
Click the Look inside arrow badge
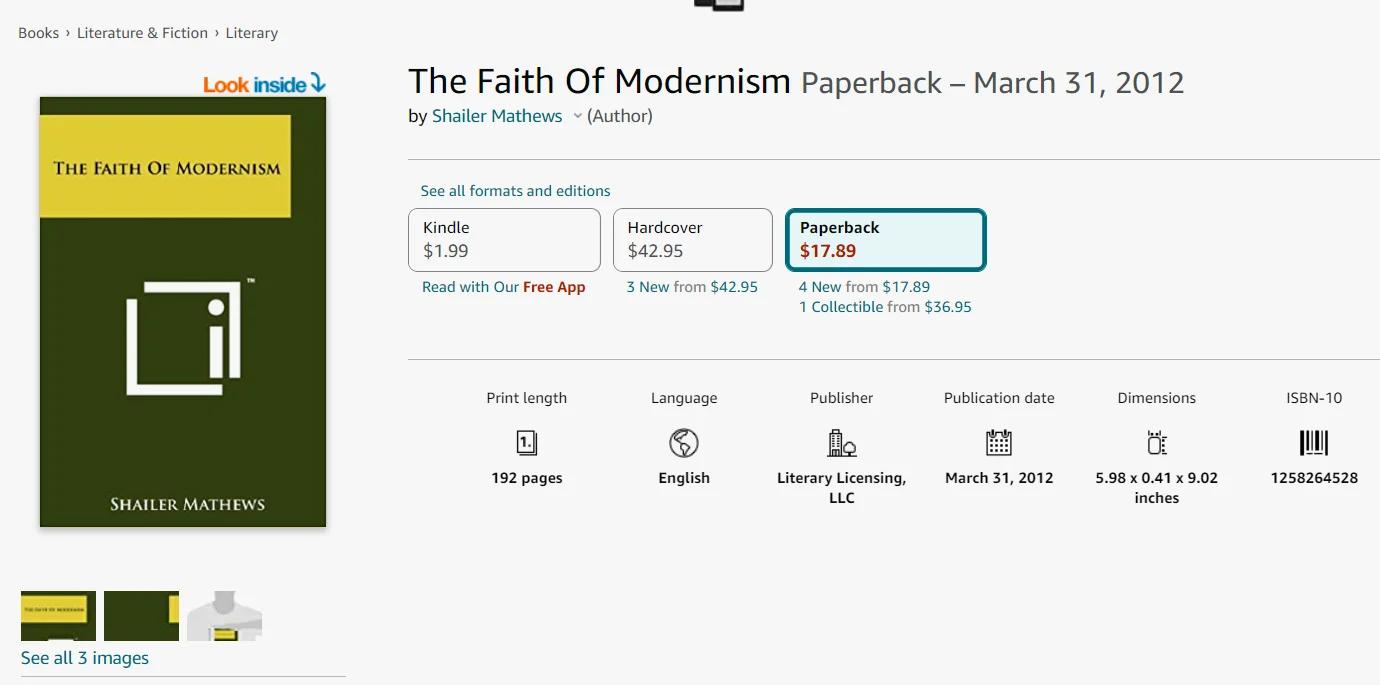tap(265, 84)
